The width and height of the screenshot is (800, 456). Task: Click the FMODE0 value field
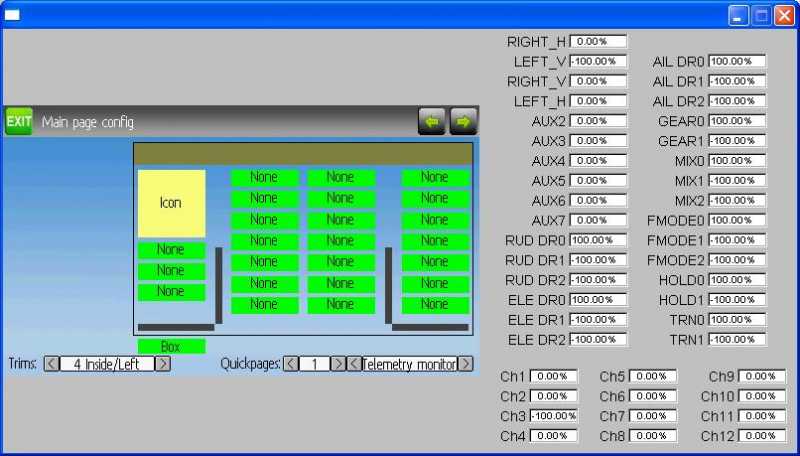[737, 220]
